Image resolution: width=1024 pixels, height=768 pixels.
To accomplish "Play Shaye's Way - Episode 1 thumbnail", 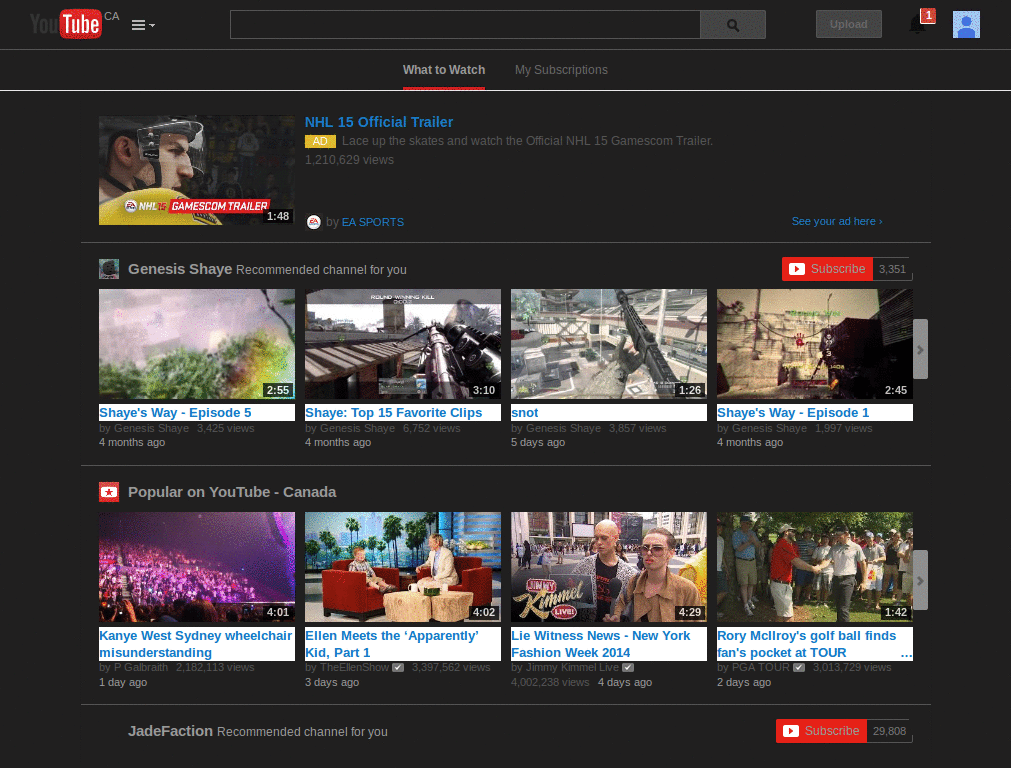I will pos(814,344).
